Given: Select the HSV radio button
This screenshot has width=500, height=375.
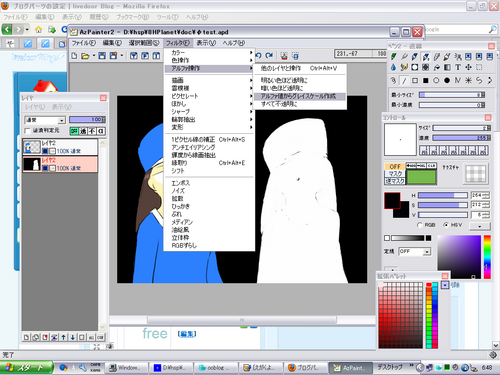Looking at the screenshot, I should (446, 225).
